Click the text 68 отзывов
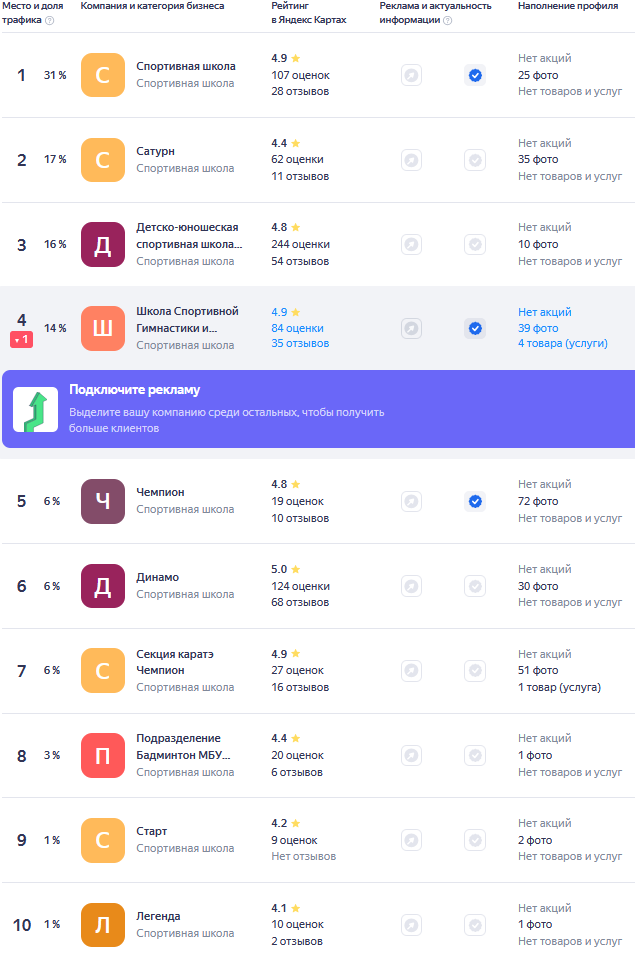The height and width of the screenshot is (965, 635). tap(300, 602)
